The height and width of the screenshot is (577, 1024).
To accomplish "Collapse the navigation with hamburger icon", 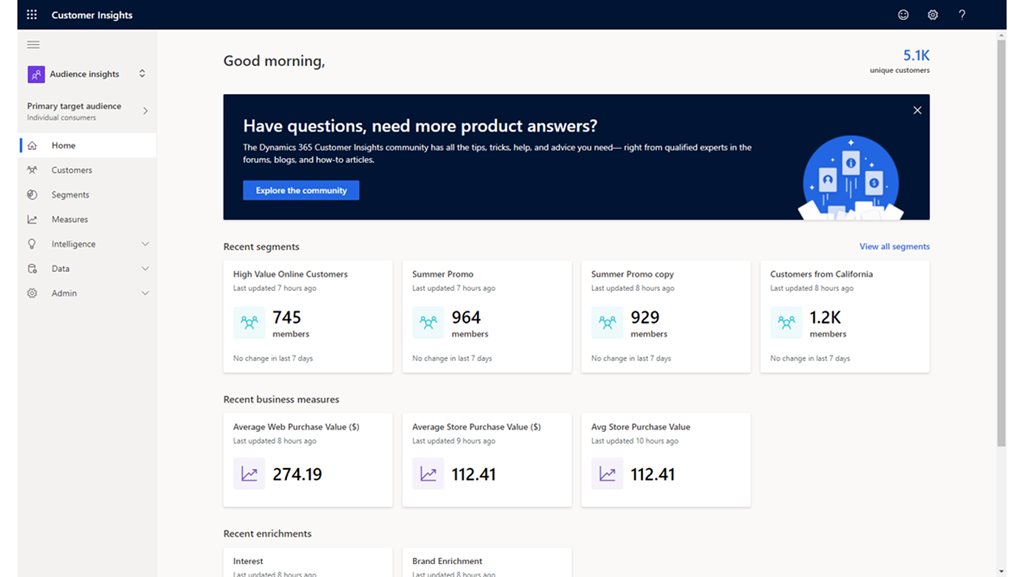I will point(33,44).
